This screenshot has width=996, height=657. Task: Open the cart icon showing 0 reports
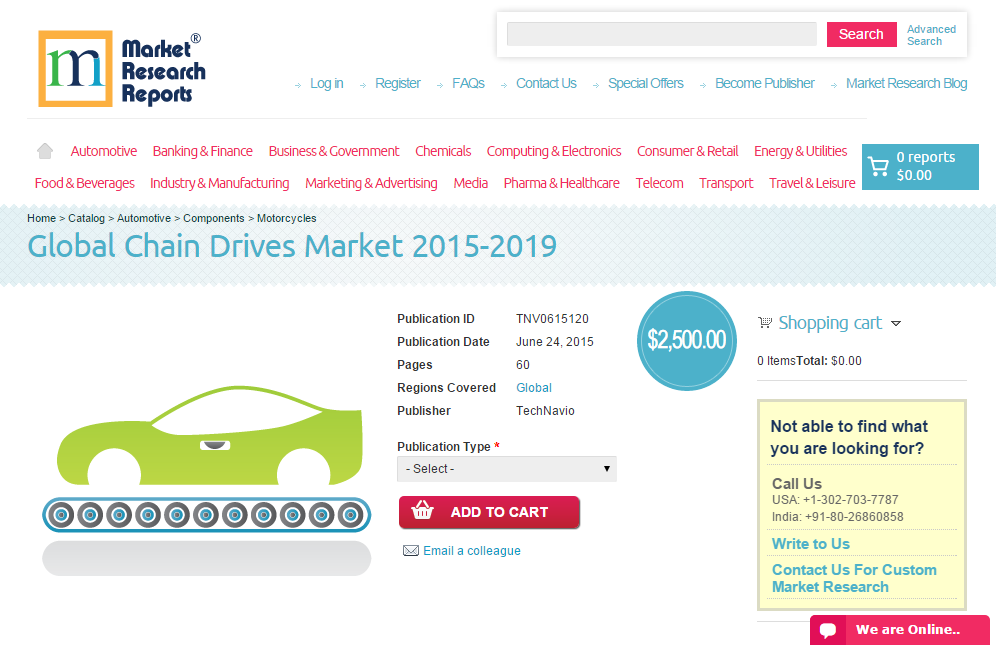tap(879, 166)
